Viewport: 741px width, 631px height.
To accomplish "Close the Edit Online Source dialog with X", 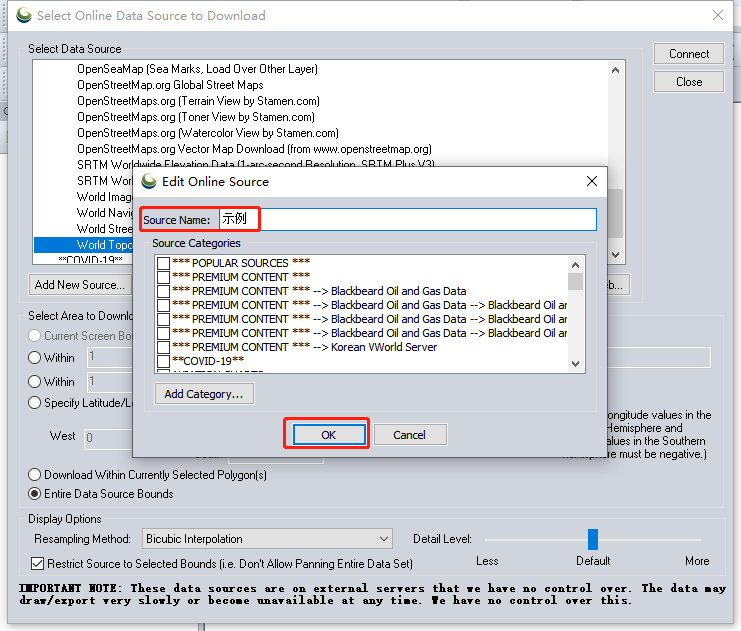I will point(592,181).
